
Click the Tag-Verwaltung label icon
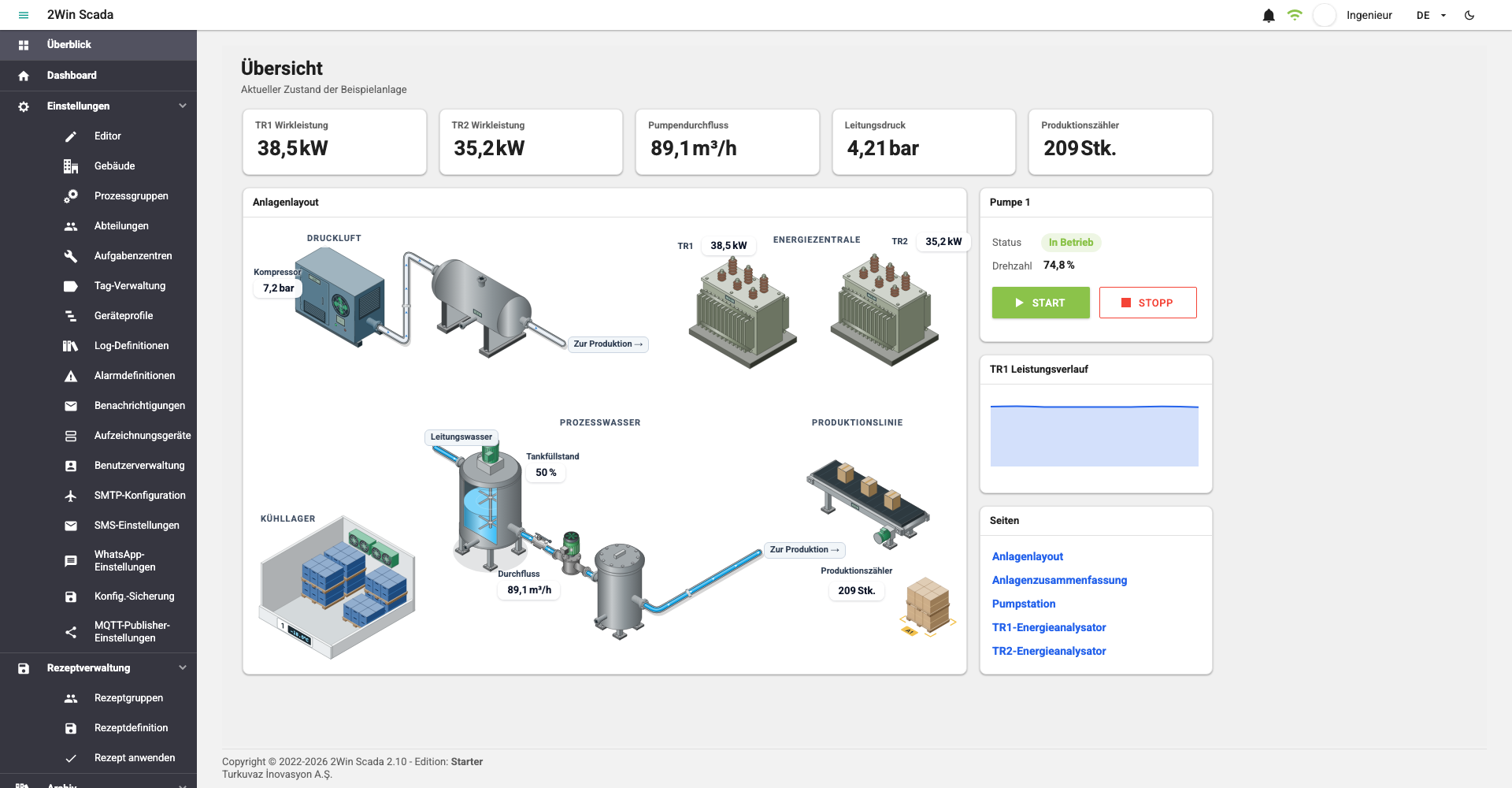(71, 286)
